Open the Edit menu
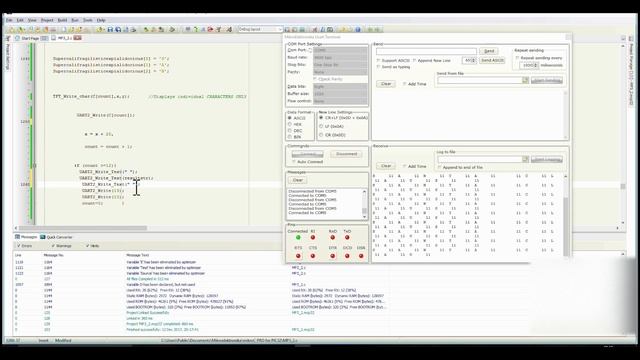640x360 pixels. point(20,20)
